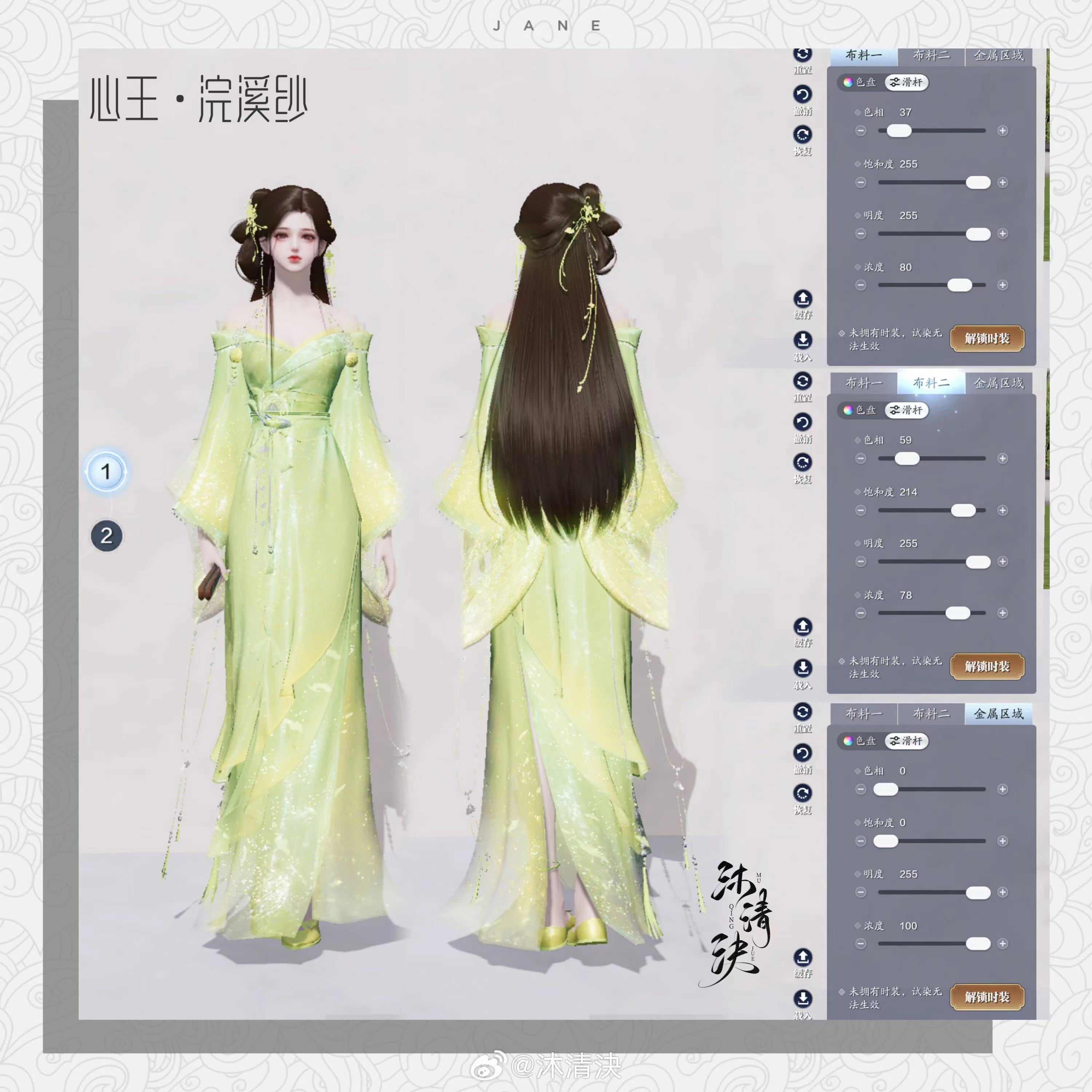
Task: Open the 布料一 tab in the hue 37 panel
Action: point(864,56)
